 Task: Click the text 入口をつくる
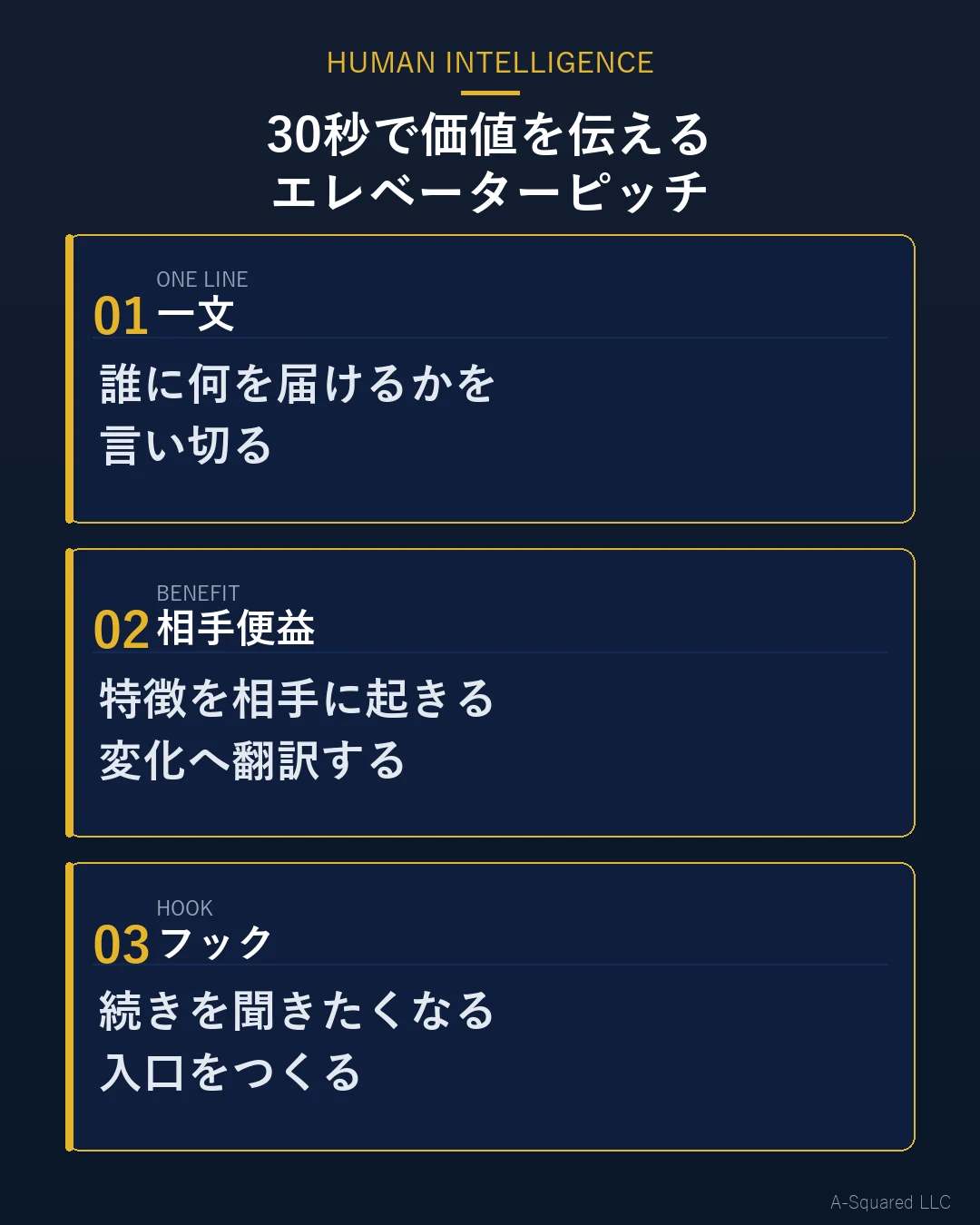pyautogui.click(x=230, y=1073)
